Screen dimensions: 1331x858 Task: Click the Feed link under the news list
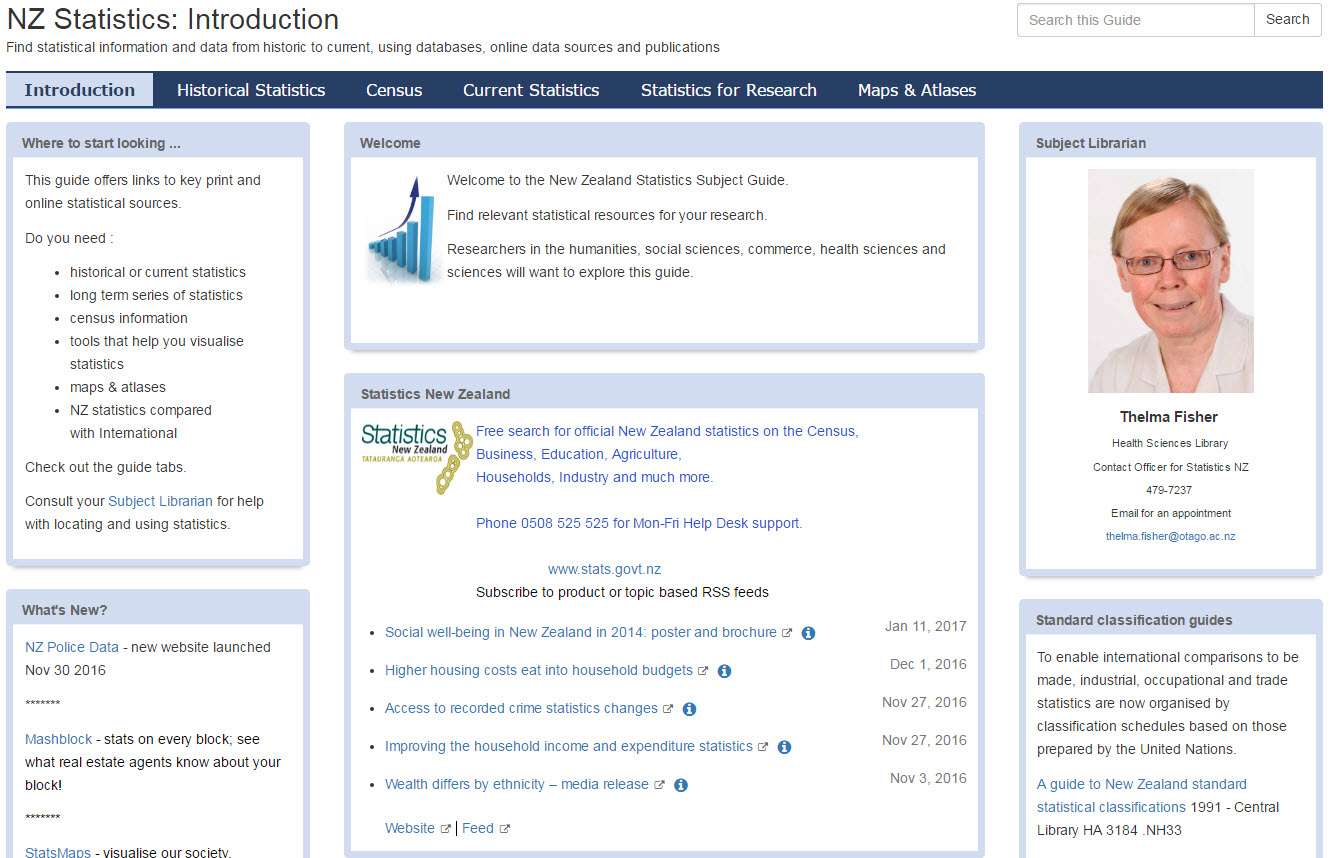(478, 828)
